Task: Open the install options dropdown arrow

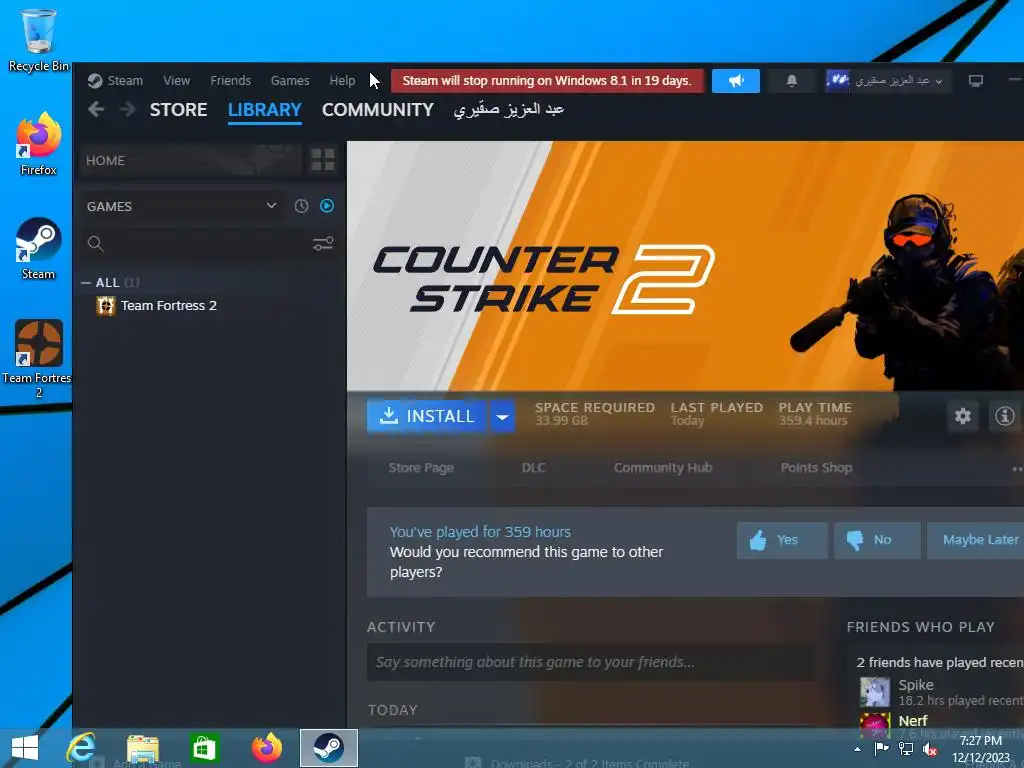Action: [x=502, y=416]
